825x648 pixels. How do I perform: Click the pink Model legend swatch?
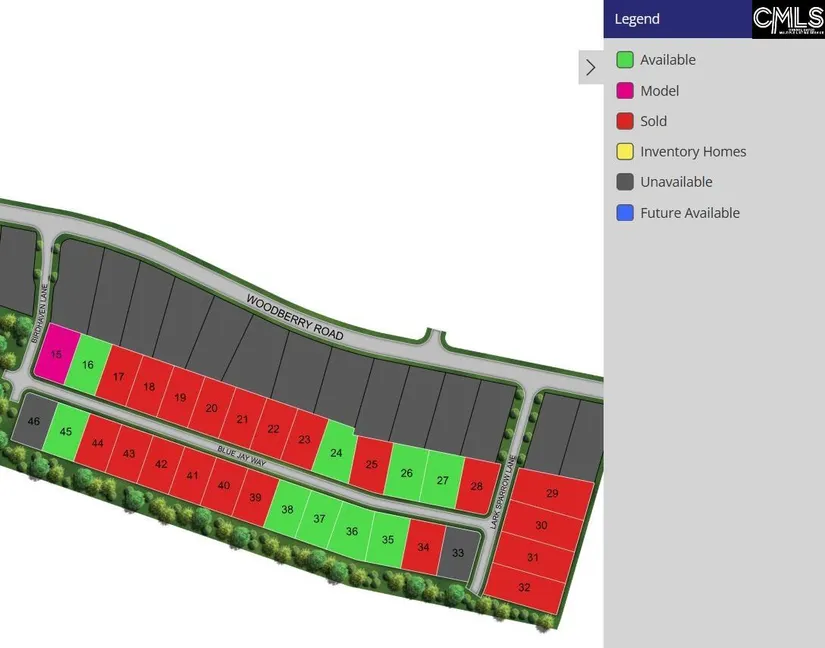pos(625,91)
